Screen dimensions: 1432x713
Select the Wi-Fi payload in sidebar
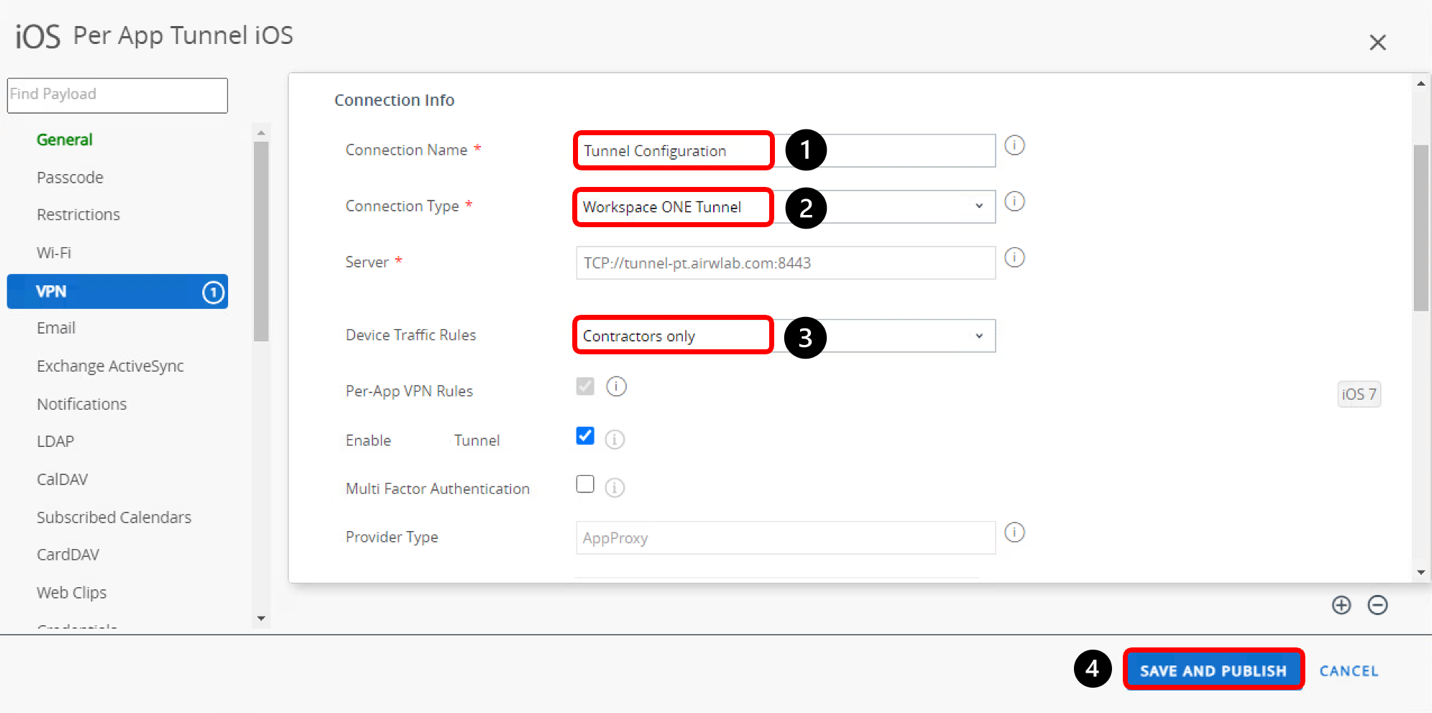point(54,253)
